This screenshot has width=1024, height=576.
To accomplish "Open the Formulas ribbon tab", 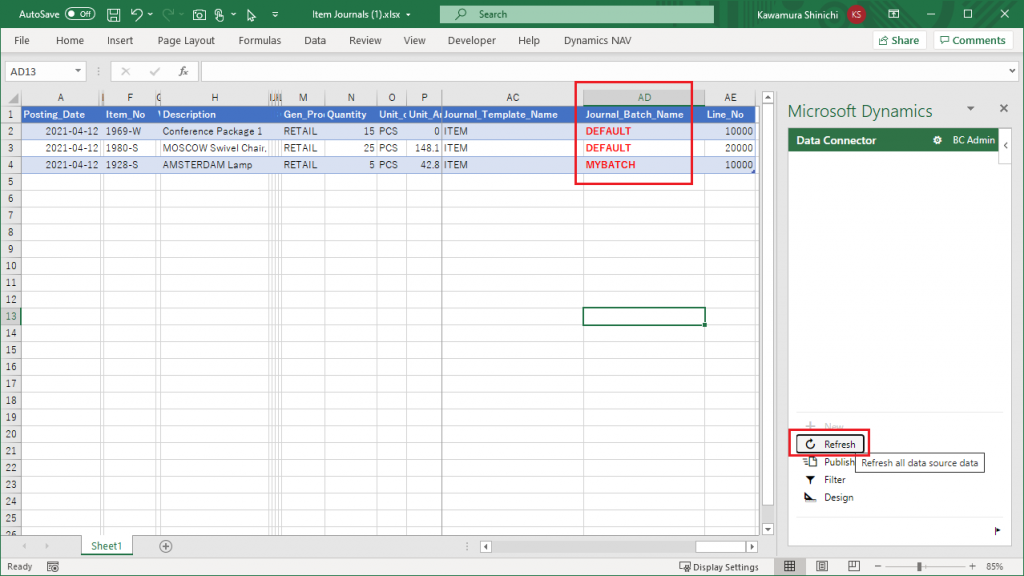I will [260, 41].
